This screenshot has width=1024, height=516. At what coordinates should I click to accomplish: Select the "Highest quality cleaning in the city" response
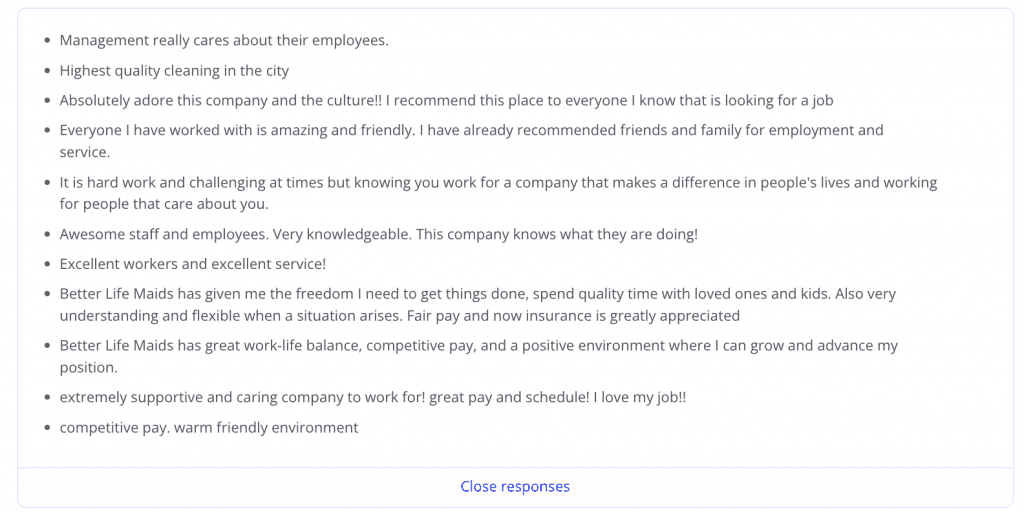click(174, 71)
